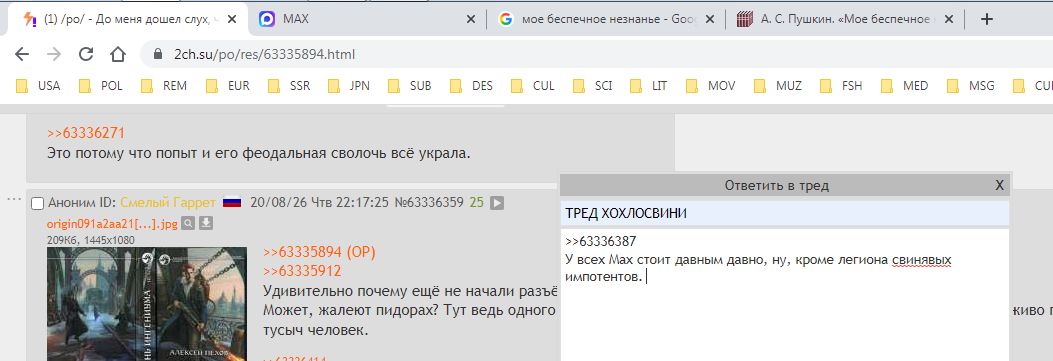Screen dimensions: 1053x361
Task: Open image file link origin091a2aa21[...].jpg
Action: 112,224
